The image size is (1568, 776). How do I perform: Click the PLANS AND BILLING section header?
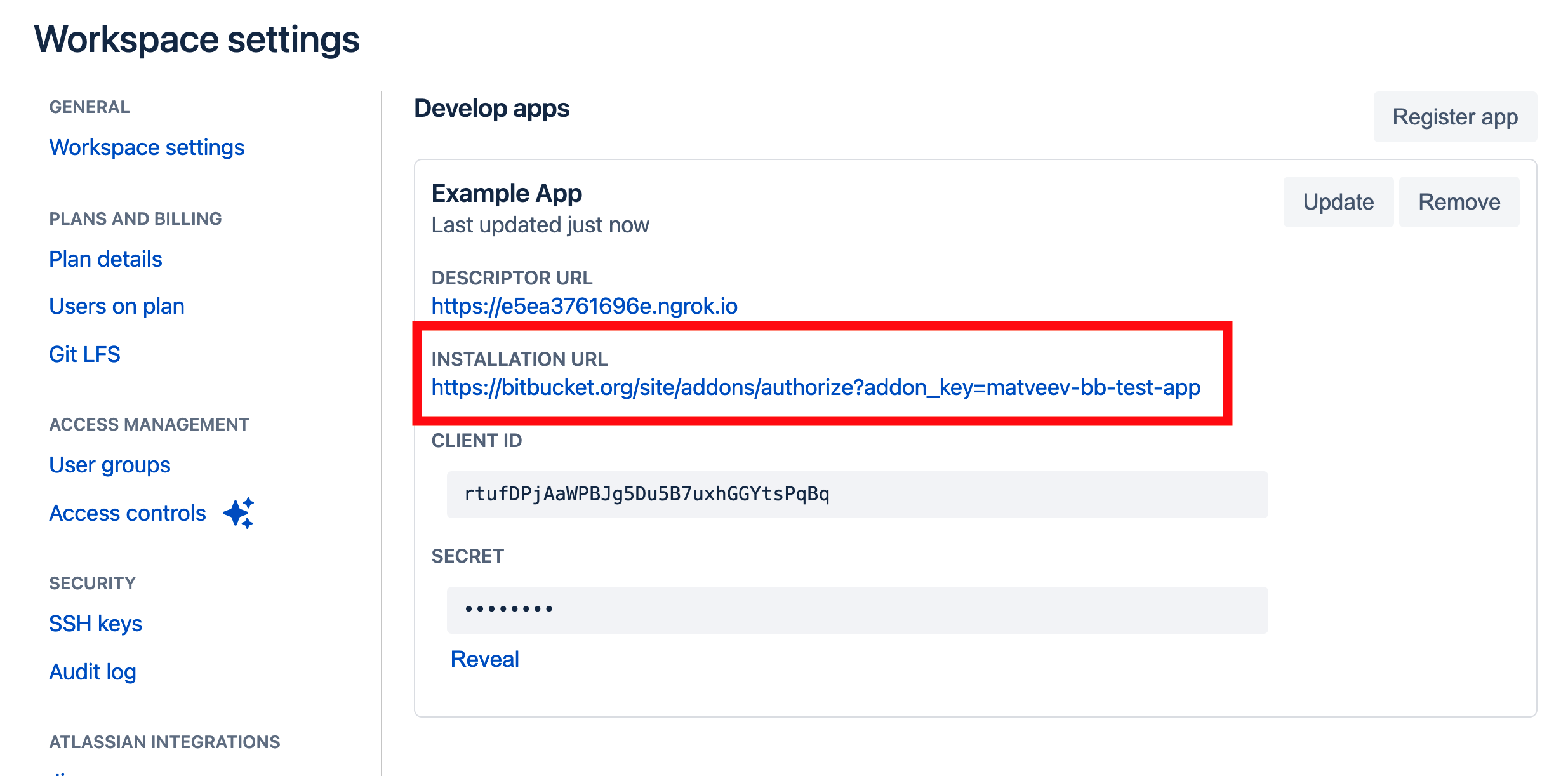pyautogui.click(x=135, y=218)
